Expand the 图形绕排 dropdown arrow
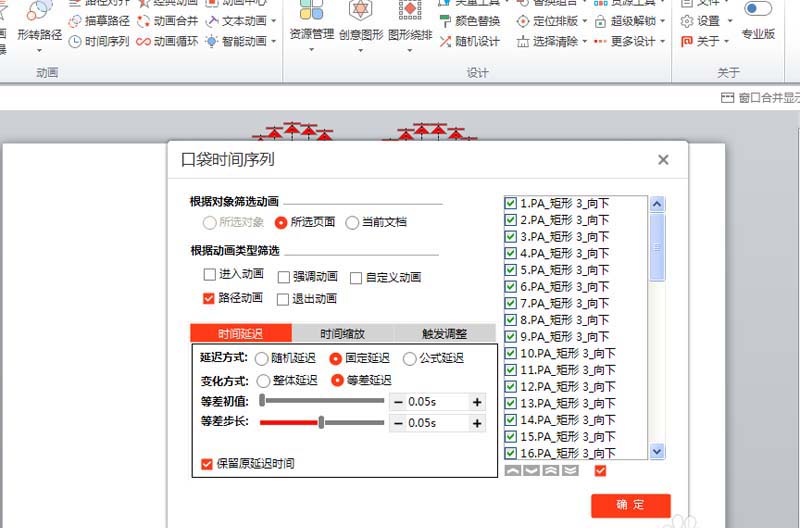 tap(410, 50)
